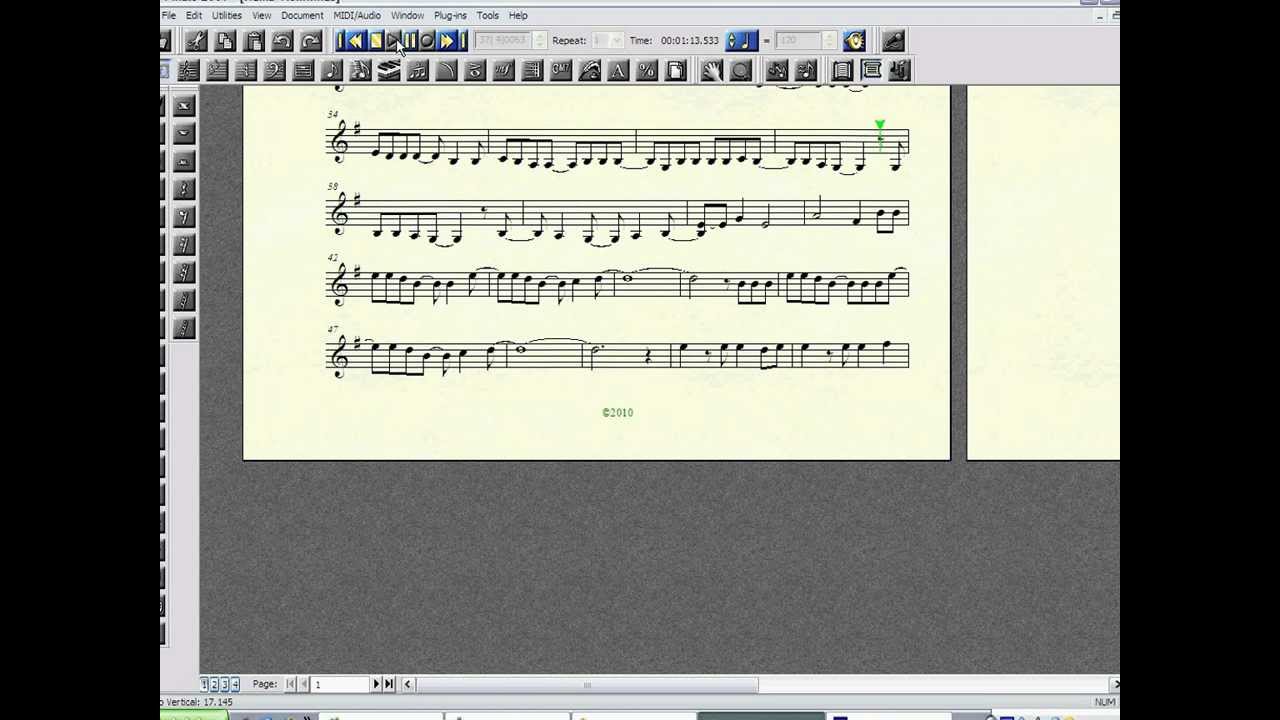The height and width of the screenshot is (720, 1280).
Task: Select the Page Layout tool
Action: click(675, 70)
